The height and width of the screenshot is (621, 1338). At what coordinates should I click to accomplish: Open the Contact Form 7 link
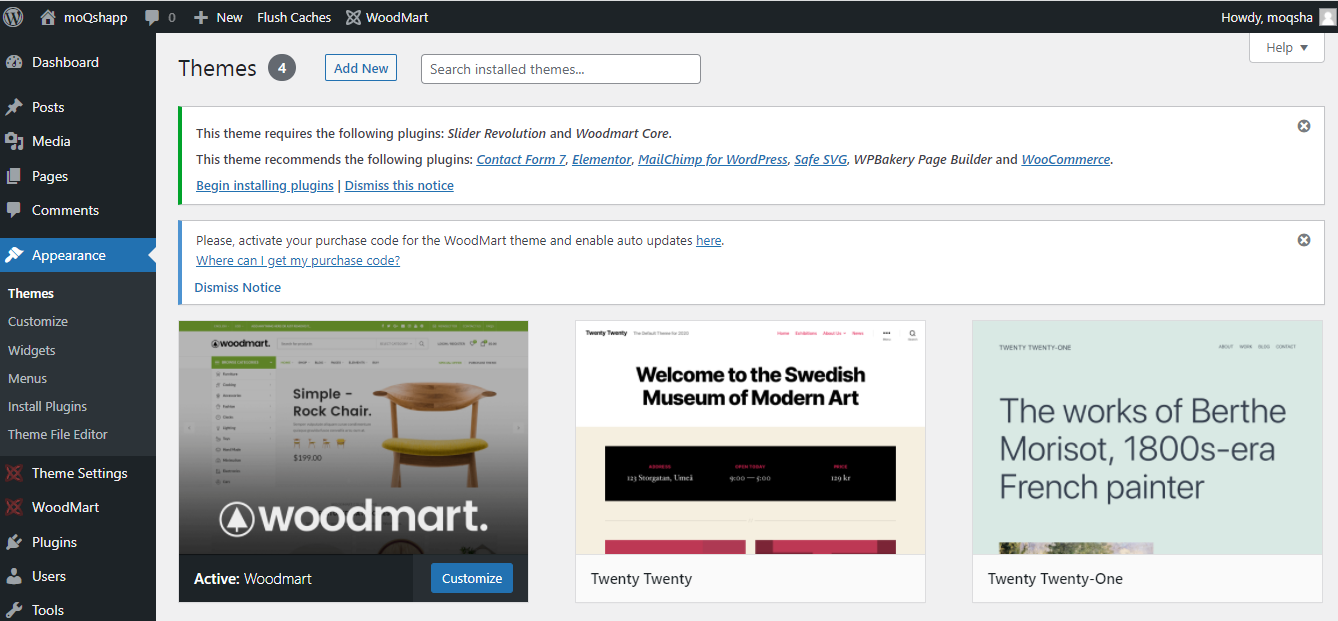tap(521, 159)
